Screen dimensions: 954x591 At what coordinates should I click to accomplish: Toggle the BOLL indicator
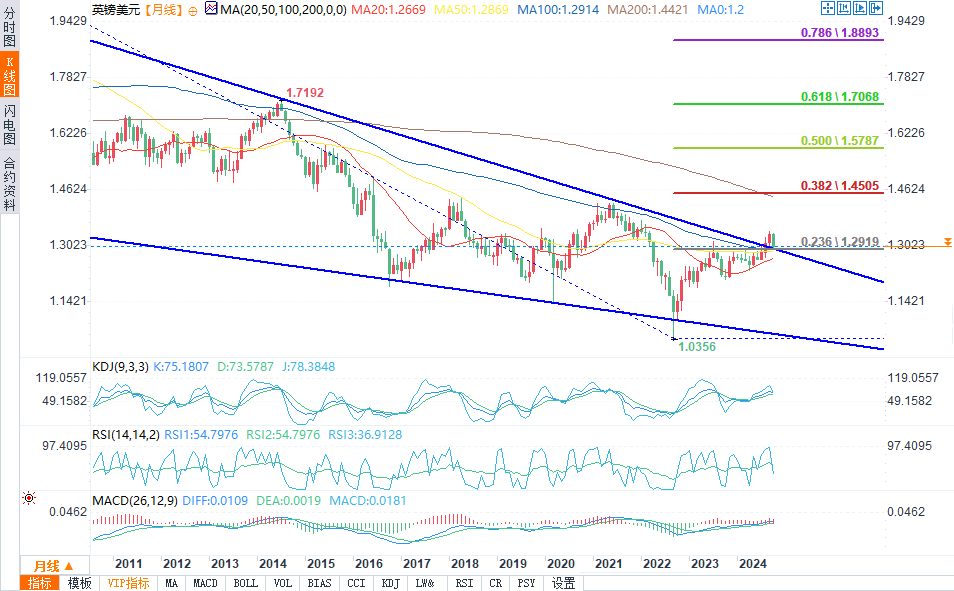tap(245, 583)
